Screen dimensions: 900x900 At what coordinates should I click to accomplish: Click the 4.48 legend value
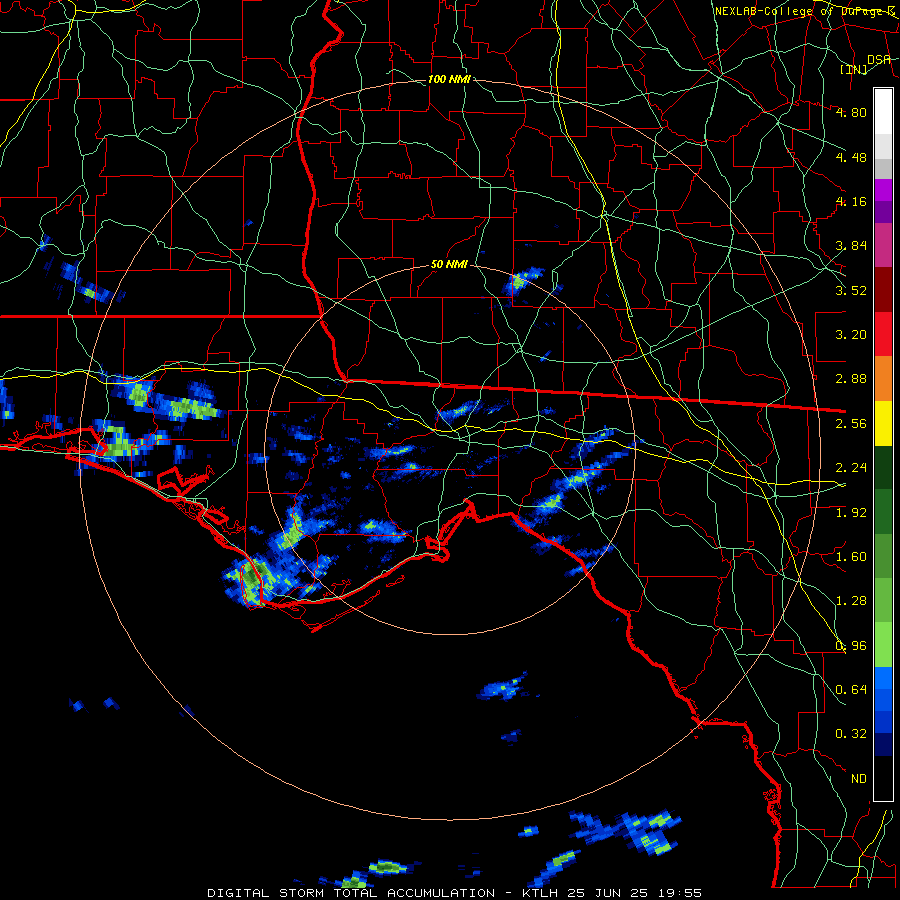(851, 157)
